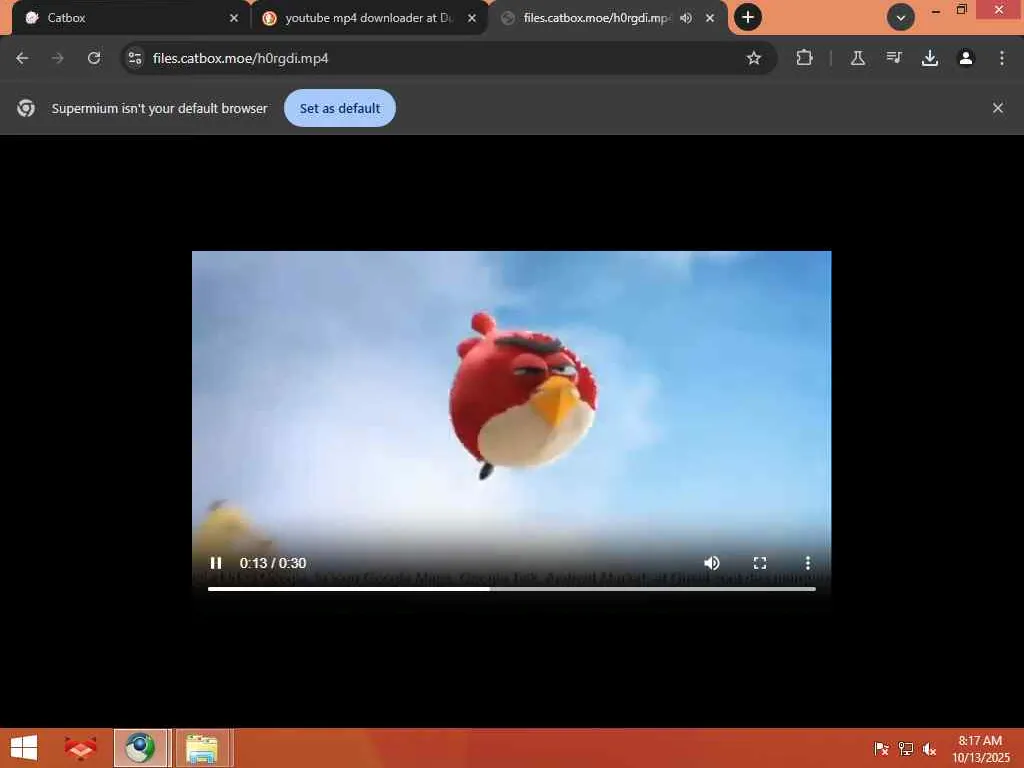Close the files.catbox.moe video tab
1024x768 pixels.
click(x=710, y=18)
